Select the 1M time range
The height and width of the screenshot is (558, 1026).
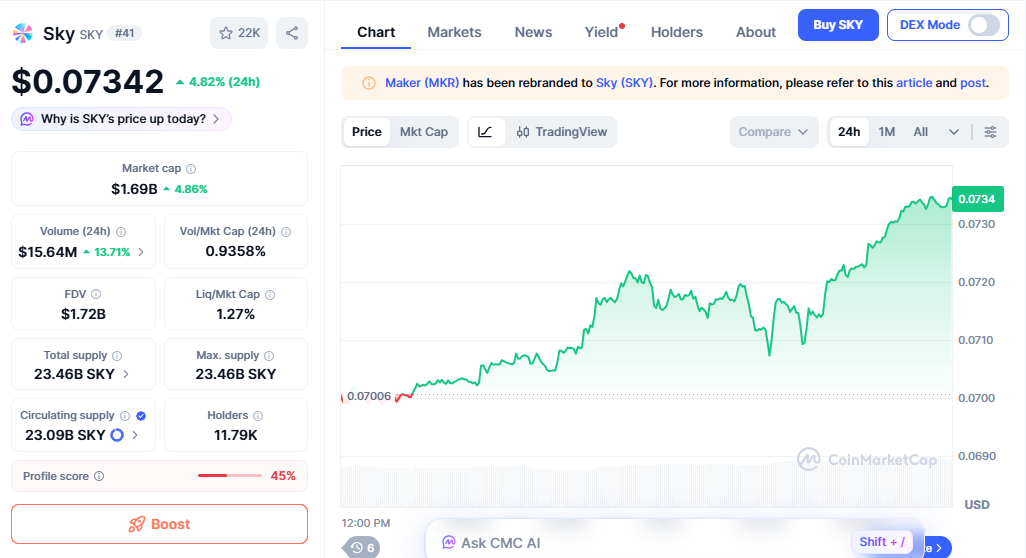tap(887, 132)
